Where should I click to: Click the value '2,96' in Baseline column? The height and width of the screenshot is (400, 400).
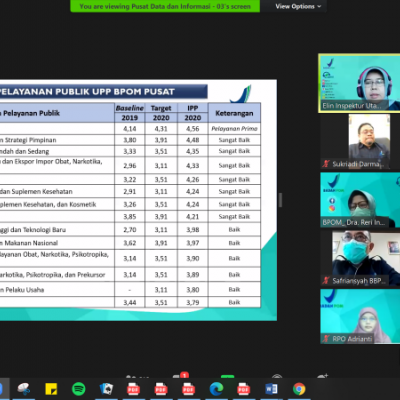tap(130, 165)
